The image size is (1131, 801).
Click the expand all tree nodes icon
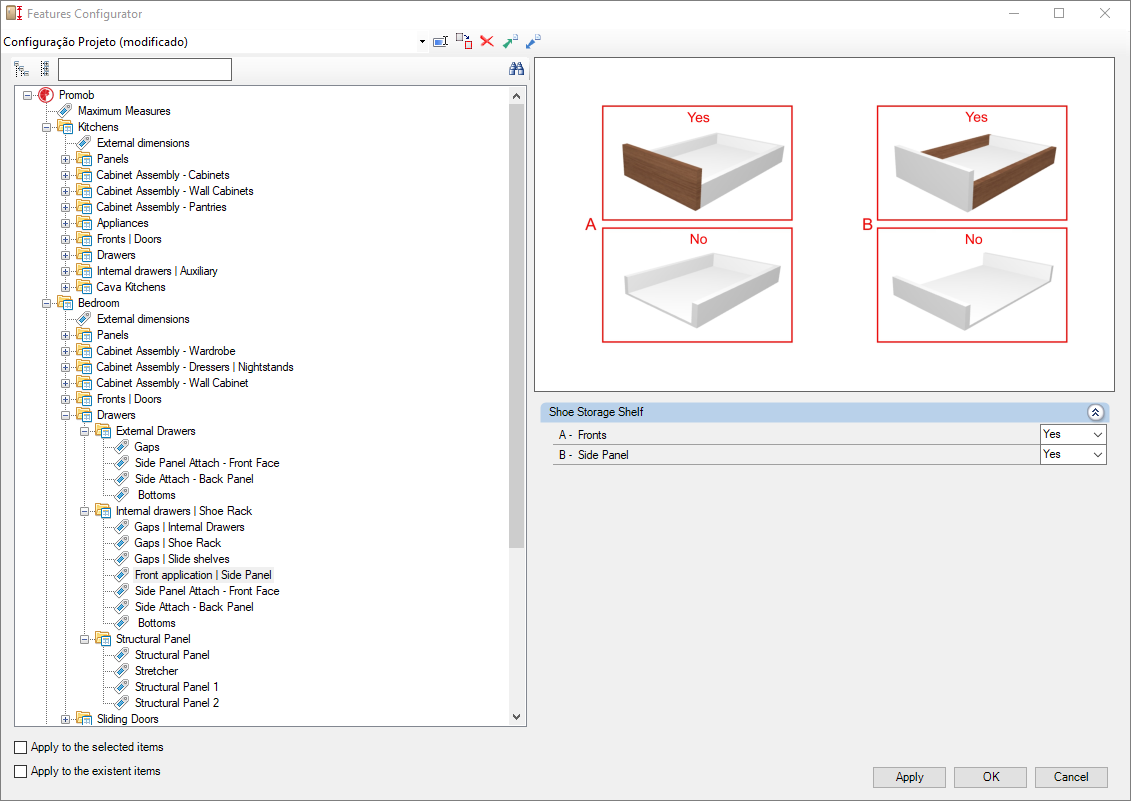tap(22, 69)
